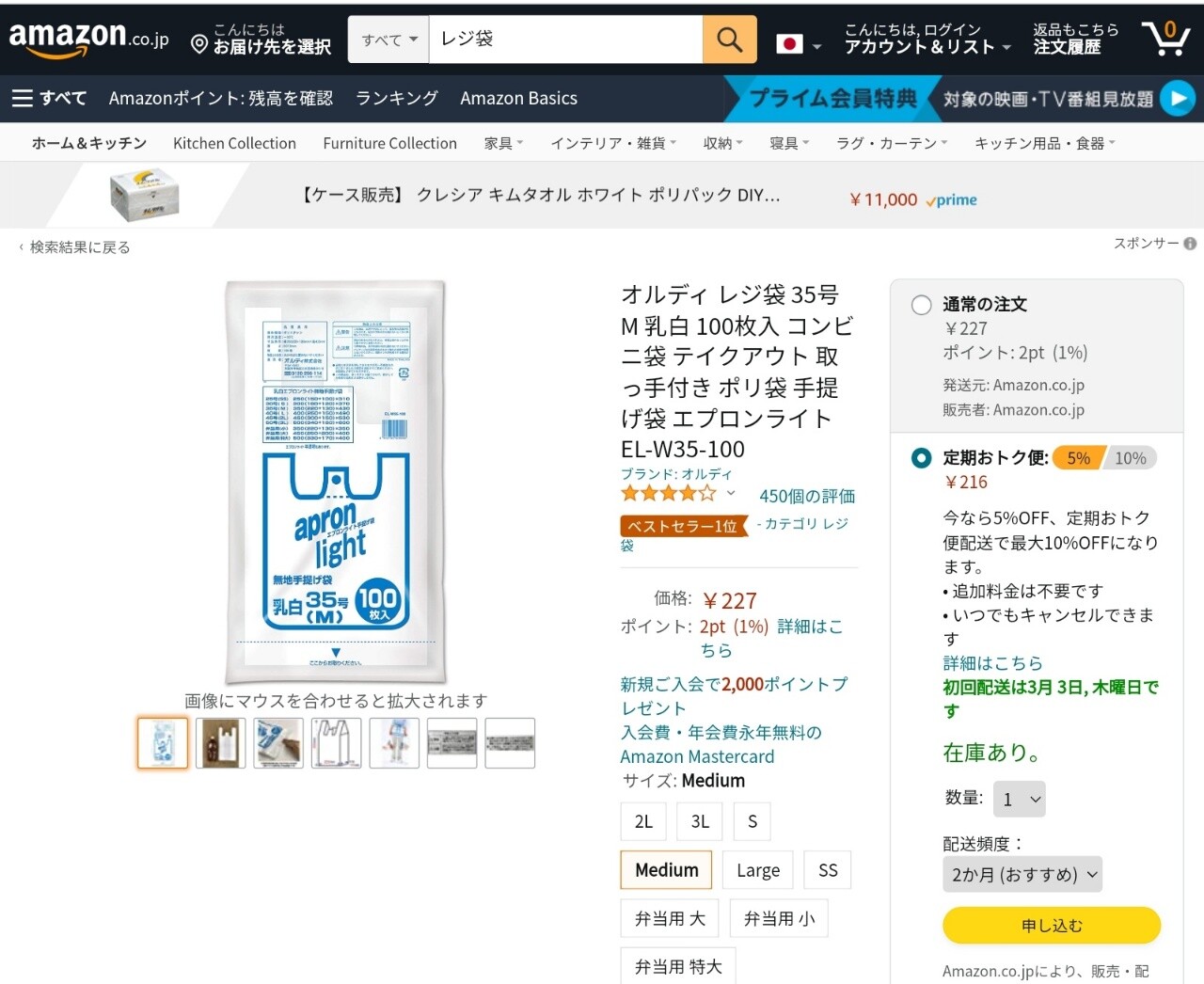
Task: Open the search category すべて dropdown
Action: (388, 40)
